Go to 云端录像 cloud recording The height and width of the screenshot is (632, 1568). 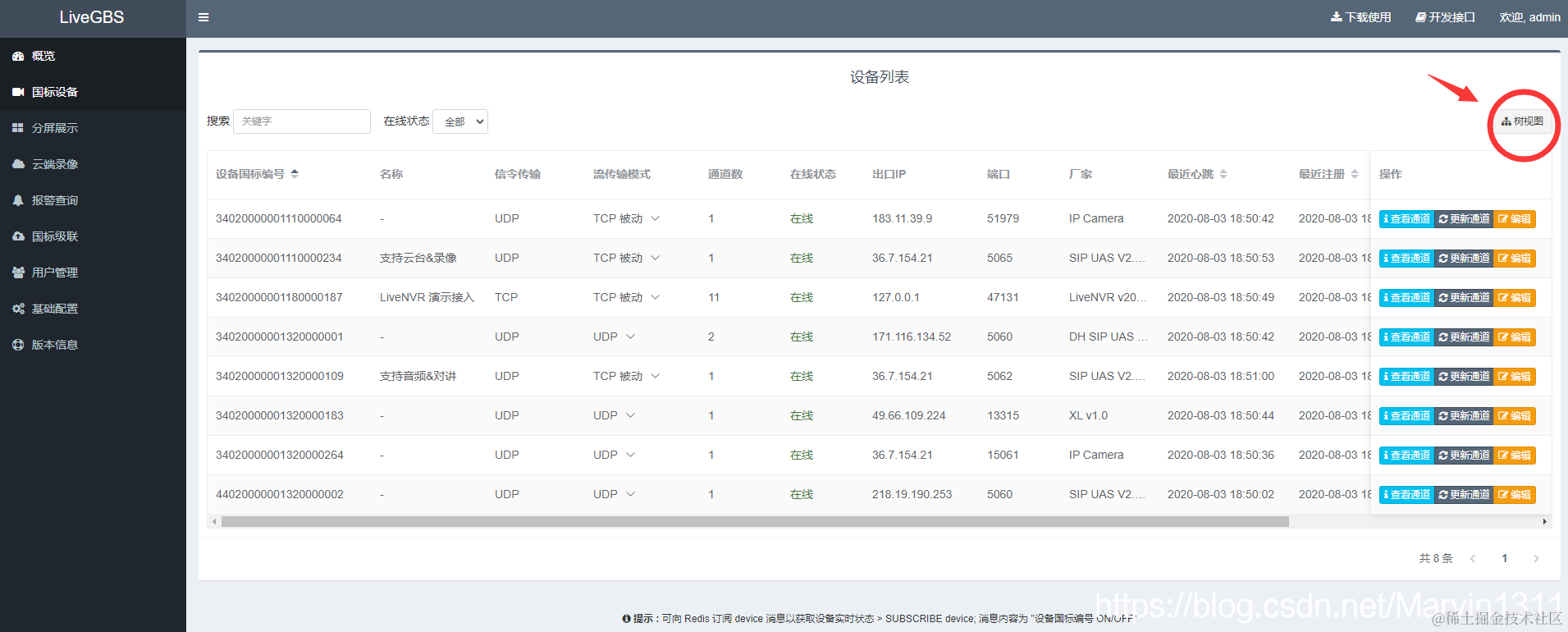coord(93,164)
